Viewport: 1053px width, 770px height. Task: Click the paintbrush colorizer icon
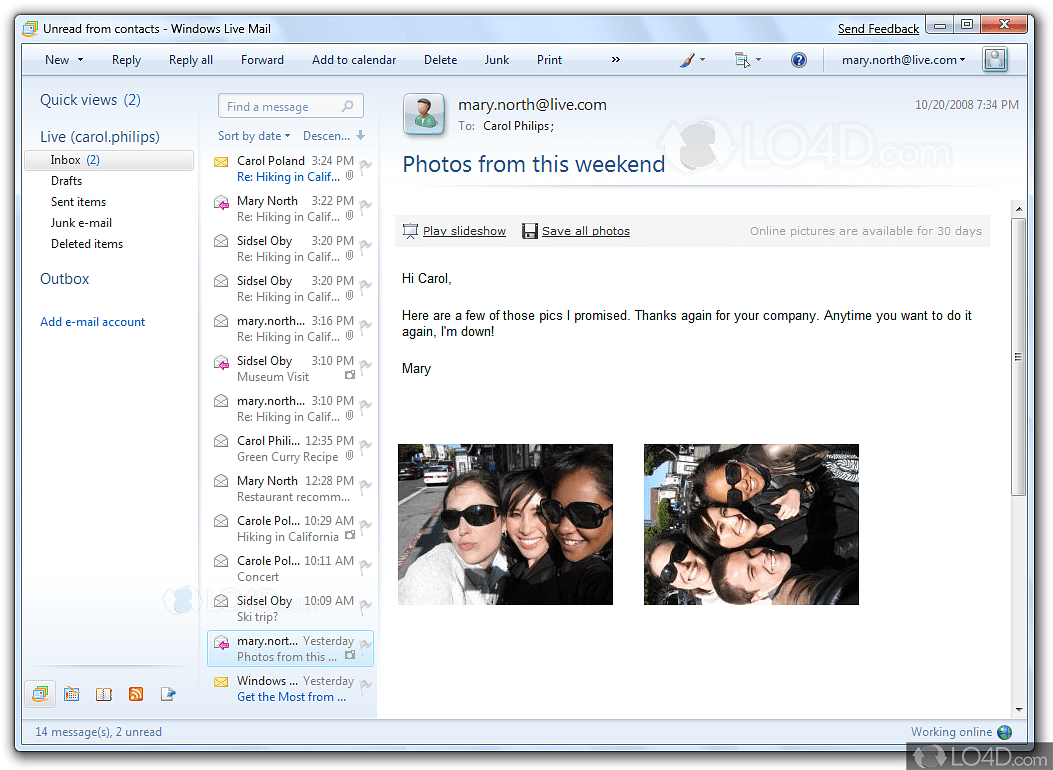687,60
